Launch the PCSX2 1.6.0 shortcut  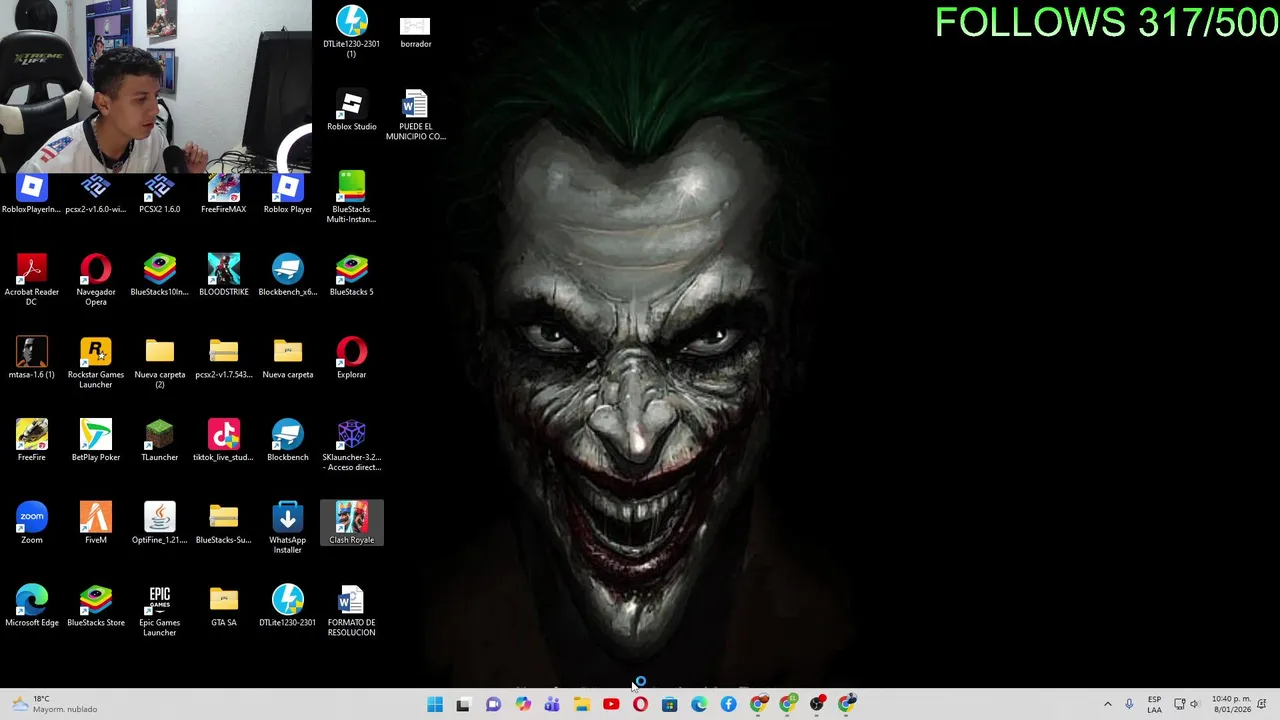160,195
